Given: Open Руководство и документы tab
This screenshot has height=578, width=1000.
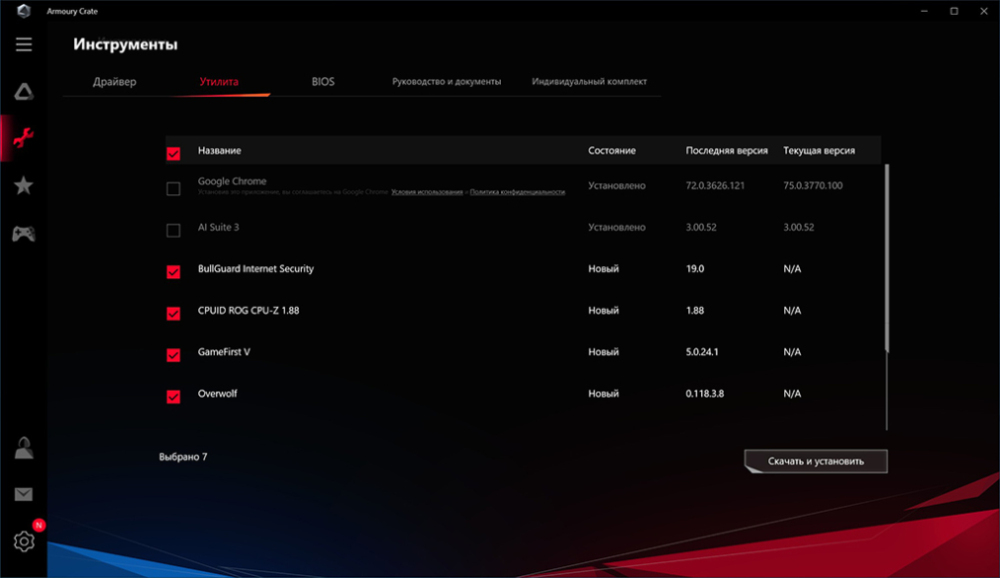Looking at the screenshot, I should (446, 82).
